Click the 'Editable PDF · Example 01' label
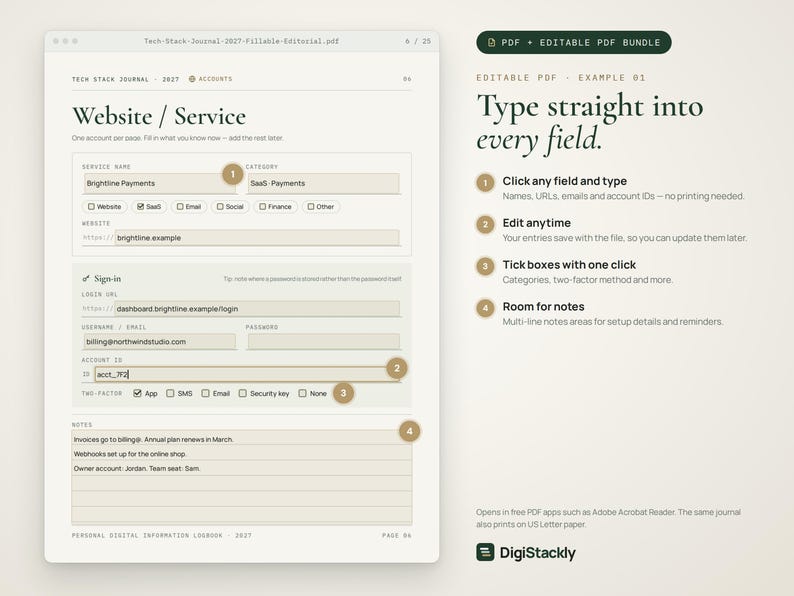The height and width of the screenshot is (596, 794). 561,77
